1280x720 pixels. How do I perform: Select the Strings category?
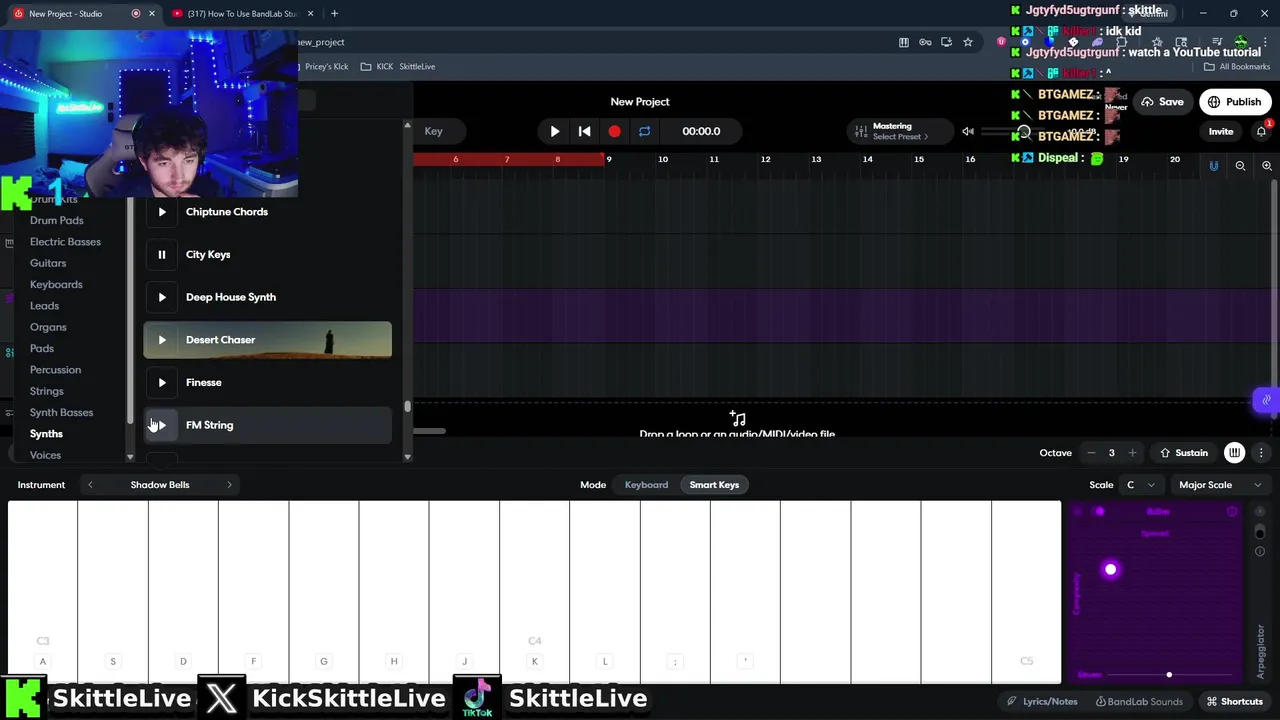coord(46,391)
